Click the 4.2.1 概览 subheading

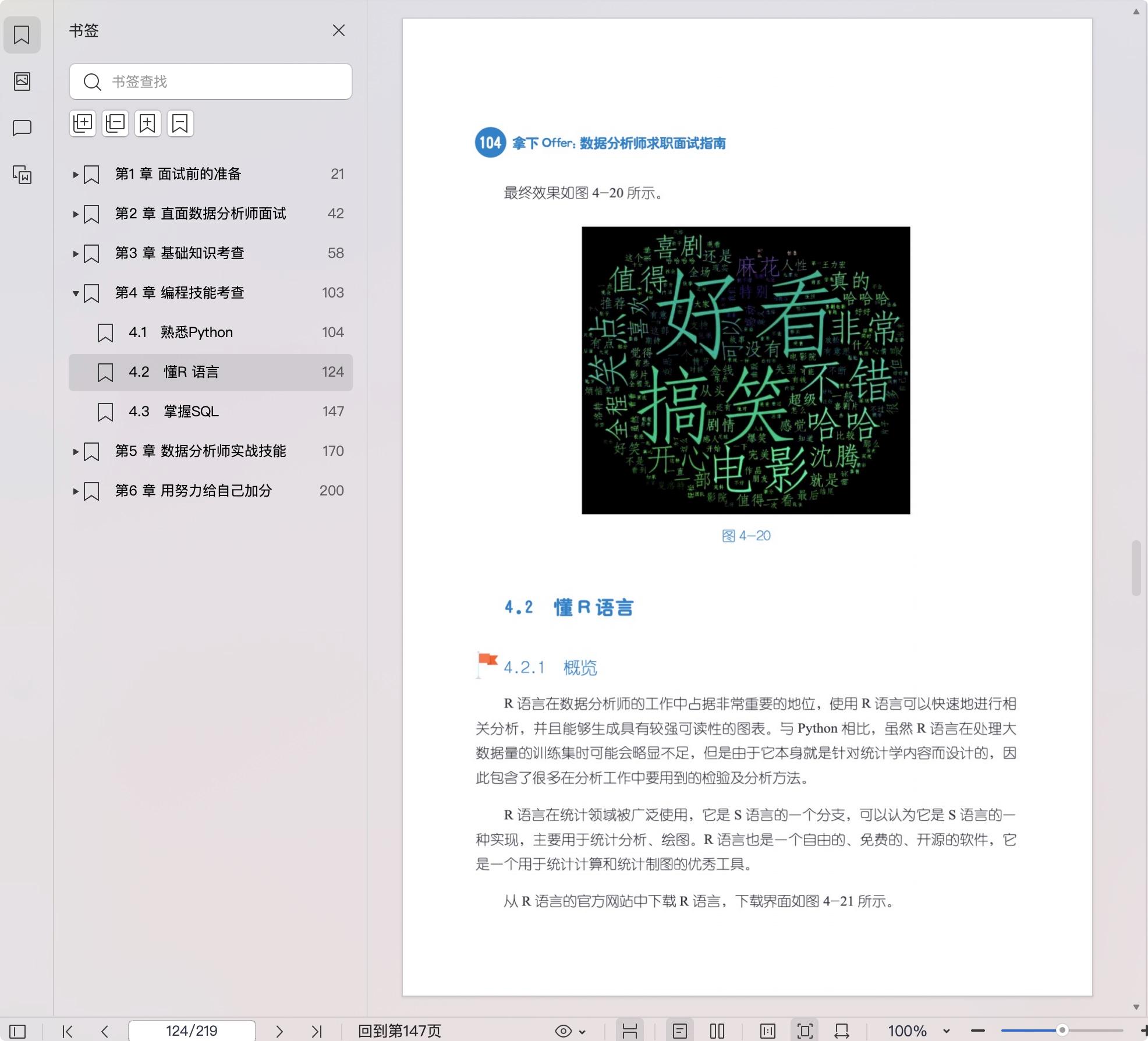click(x=550, y=667)
